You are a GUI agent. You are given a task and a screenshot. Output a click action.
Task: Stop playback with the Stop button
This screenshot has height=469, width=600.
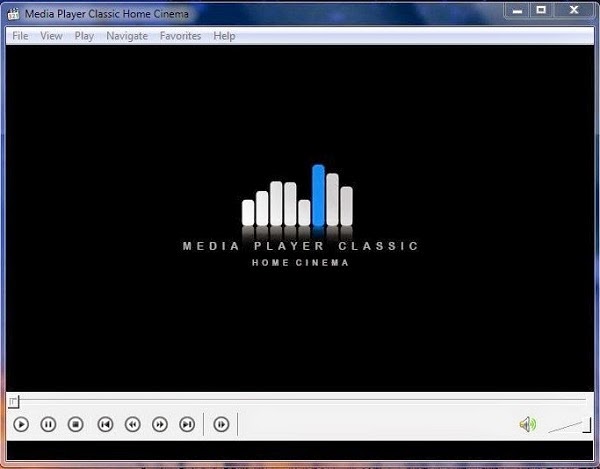click(75, 424)
